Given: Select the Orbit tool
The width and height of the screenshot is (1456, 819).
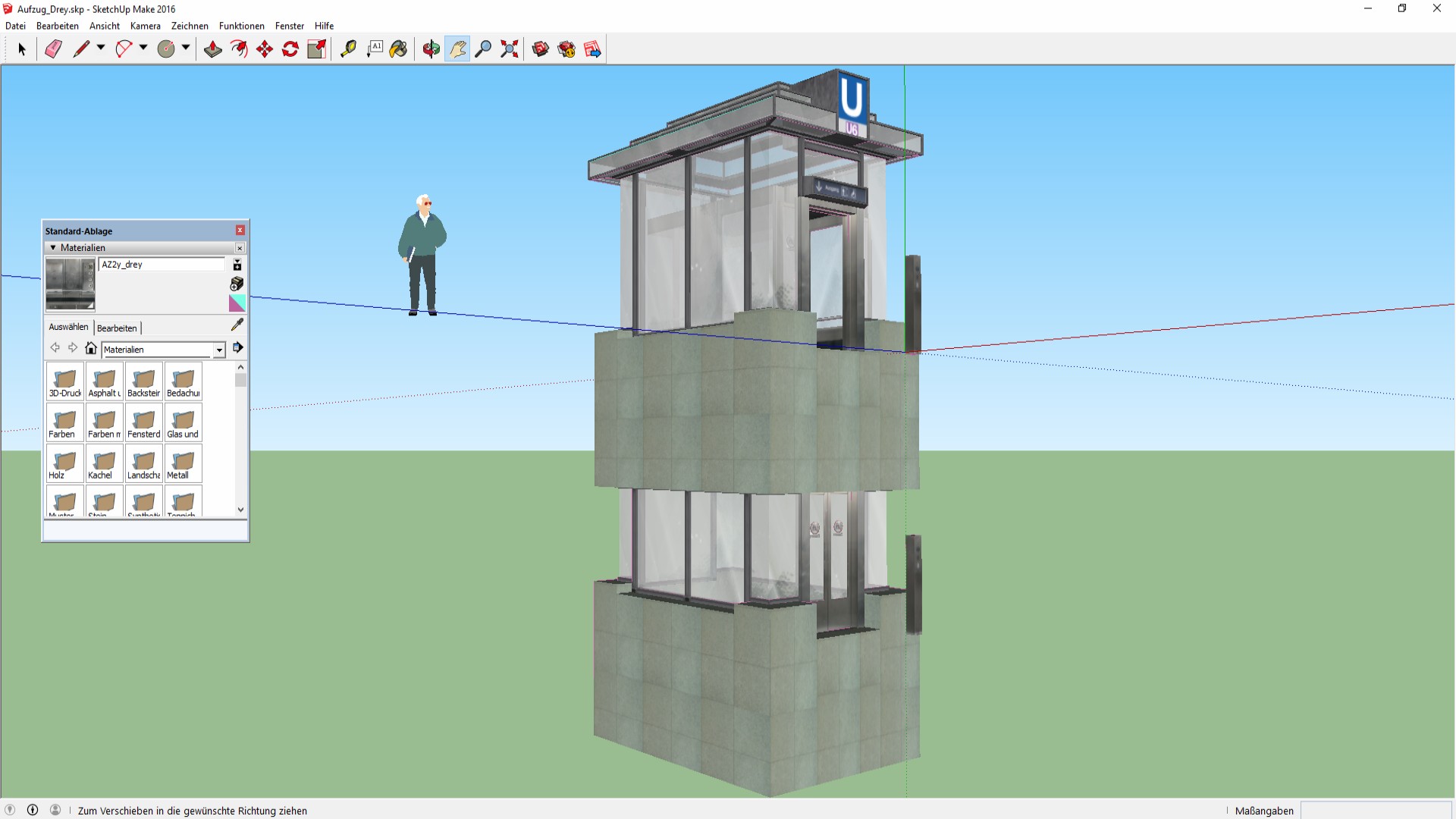Looking at the screenshot, I should tap(431, 49).
